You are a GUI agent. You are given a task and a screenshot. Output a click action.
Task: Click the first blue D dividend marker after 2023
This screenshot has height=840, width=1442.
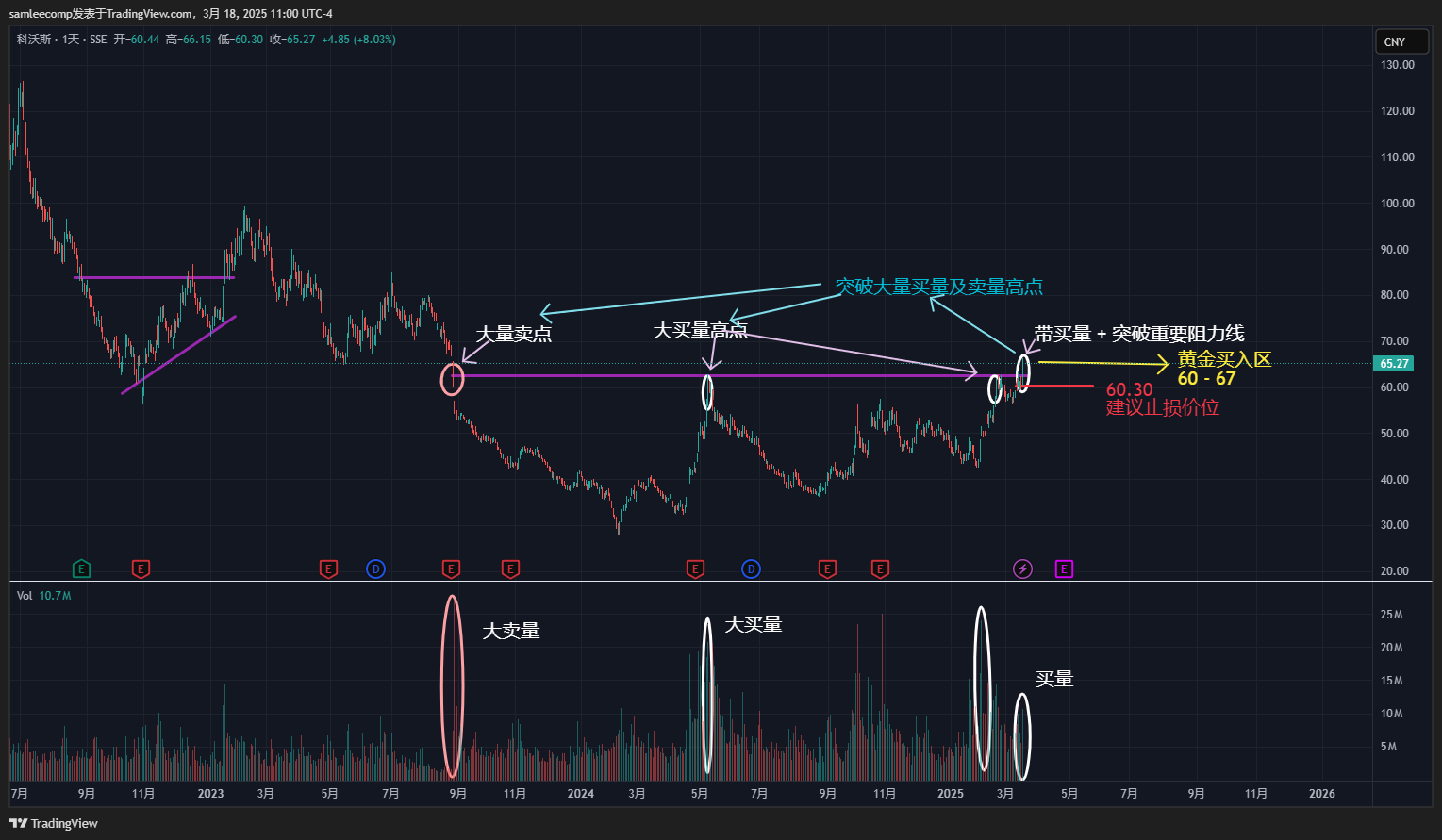(375, 568)
